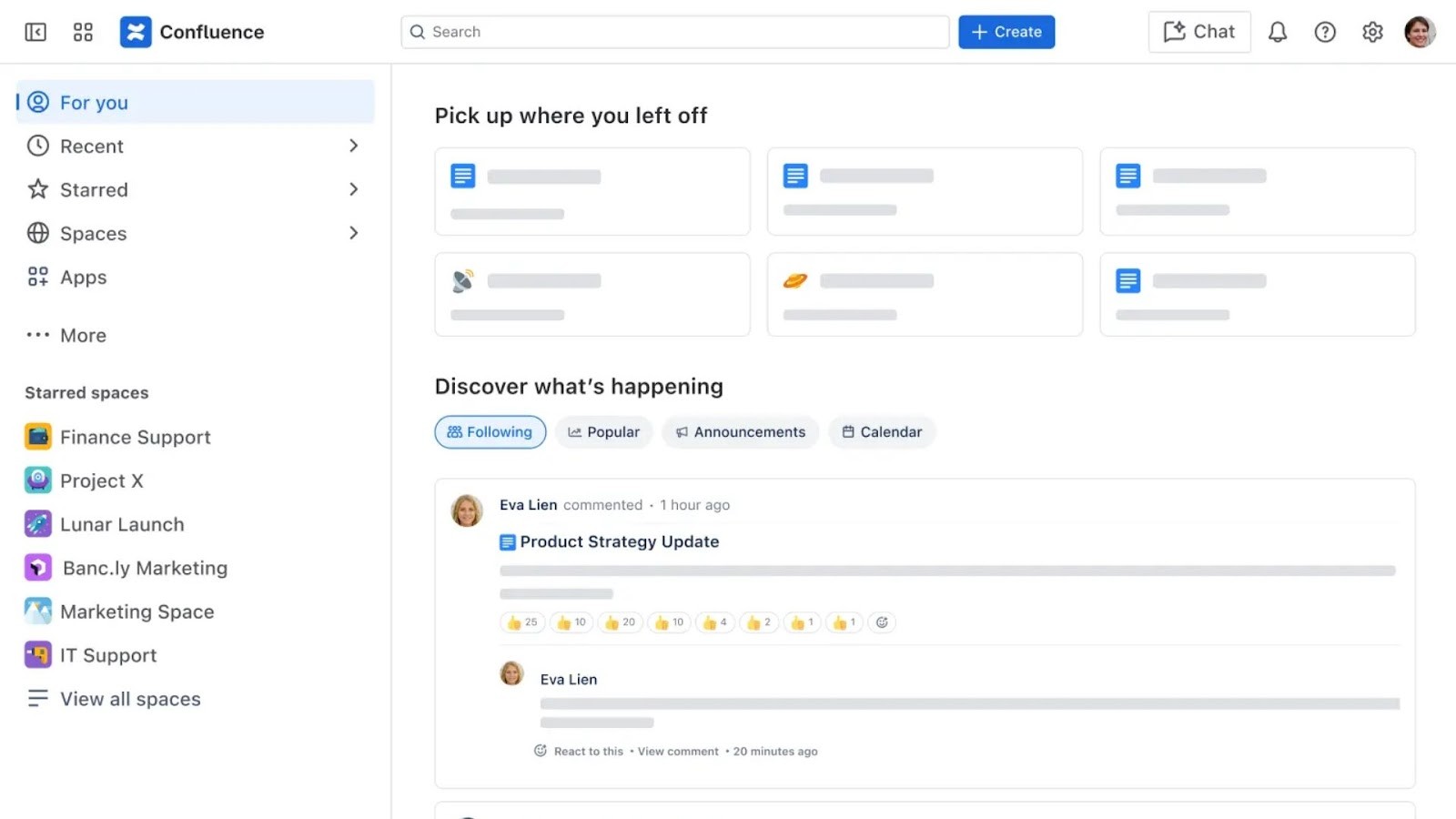1456x819 pixels.
Task: Expand the Spaces section chevron
Action: tap(354, 233)
